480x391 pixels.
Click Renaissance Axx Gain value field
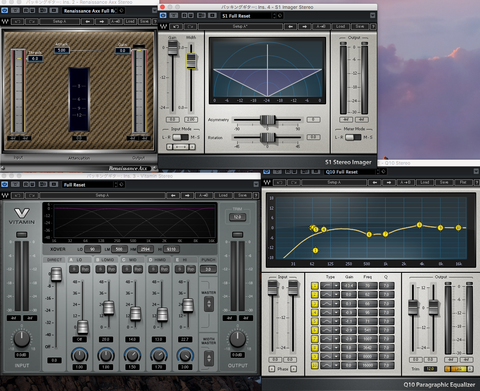[x=122, y=51]
